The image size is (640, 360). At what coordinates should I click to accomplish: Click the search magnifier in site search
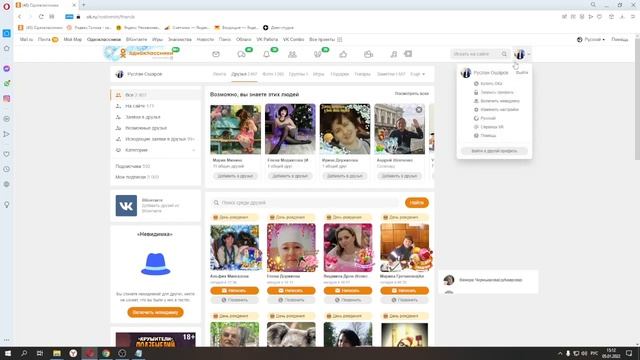pos(504,54)
